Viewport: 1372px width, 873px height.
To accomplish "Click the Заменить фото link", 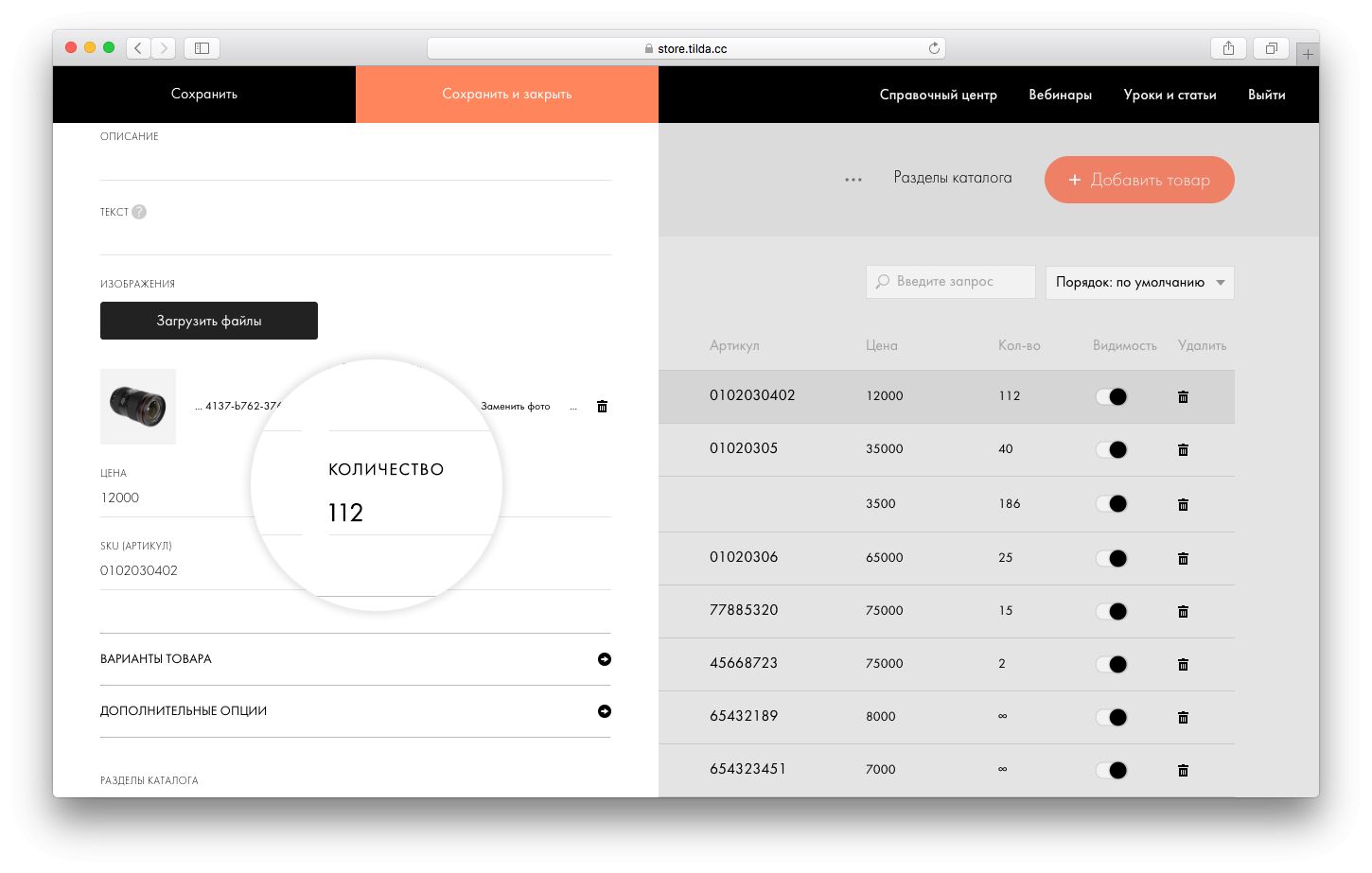I will point(515,407).
